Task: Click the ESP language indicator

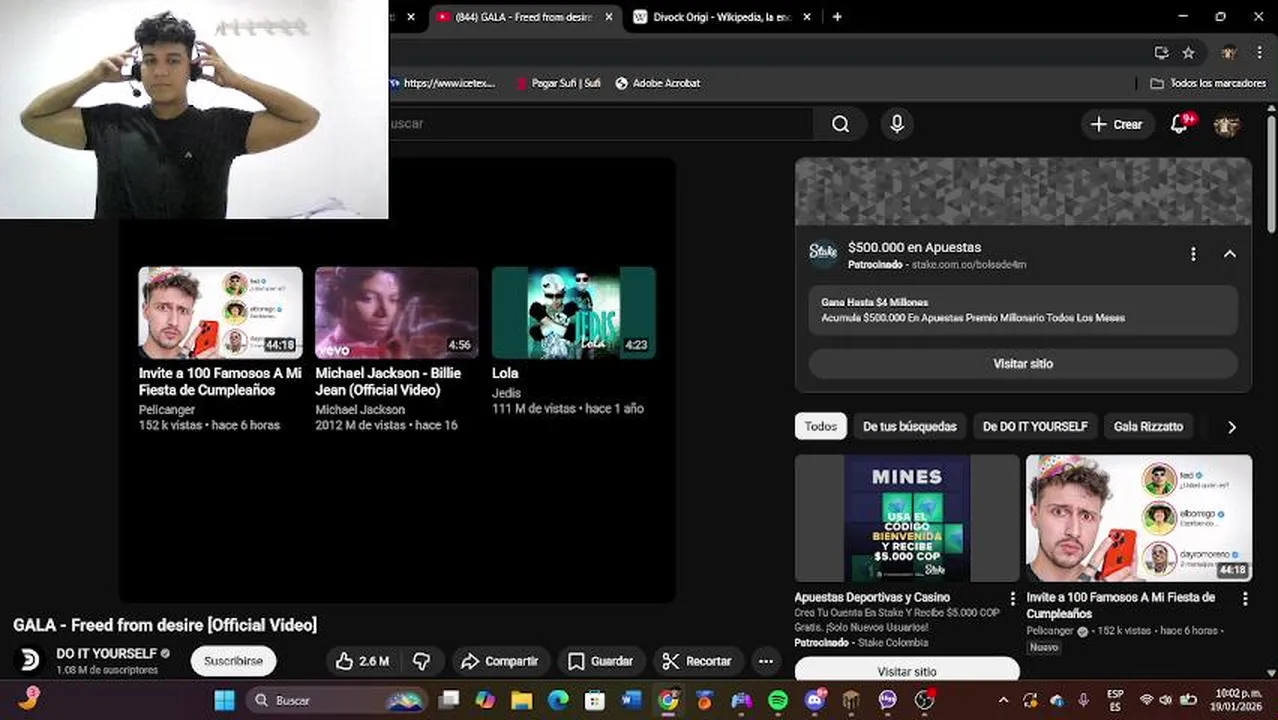Action: 1115,700
